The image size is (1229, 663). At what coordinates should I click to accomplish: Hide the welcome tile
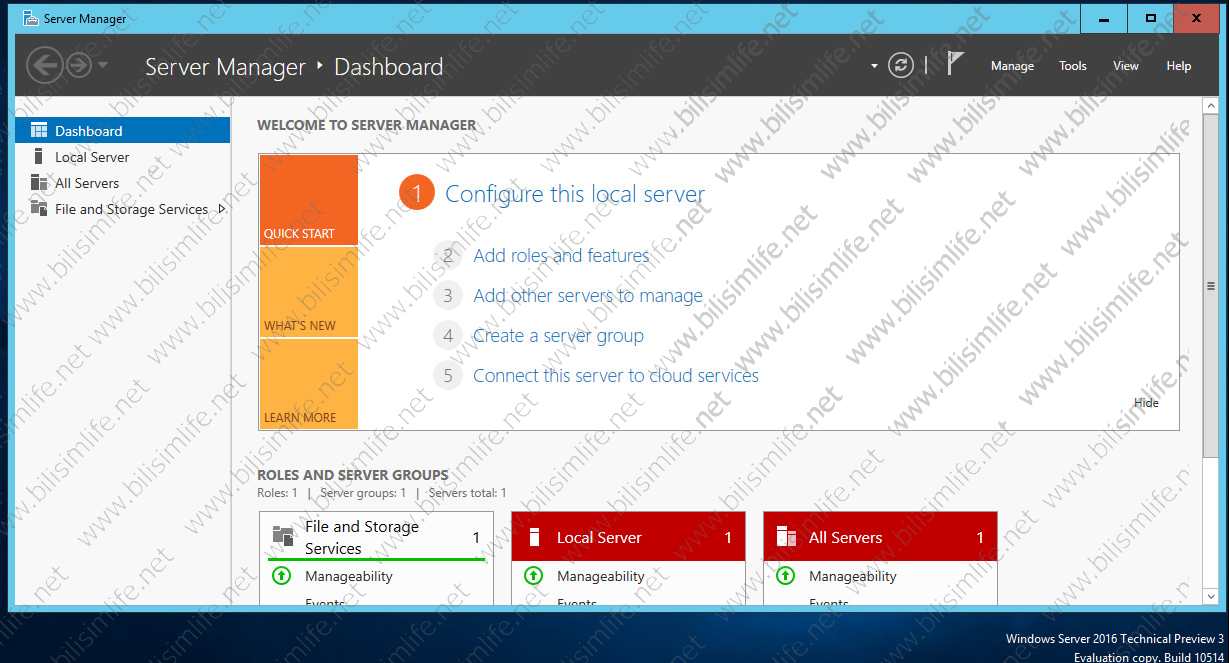tap(1146, 402)
